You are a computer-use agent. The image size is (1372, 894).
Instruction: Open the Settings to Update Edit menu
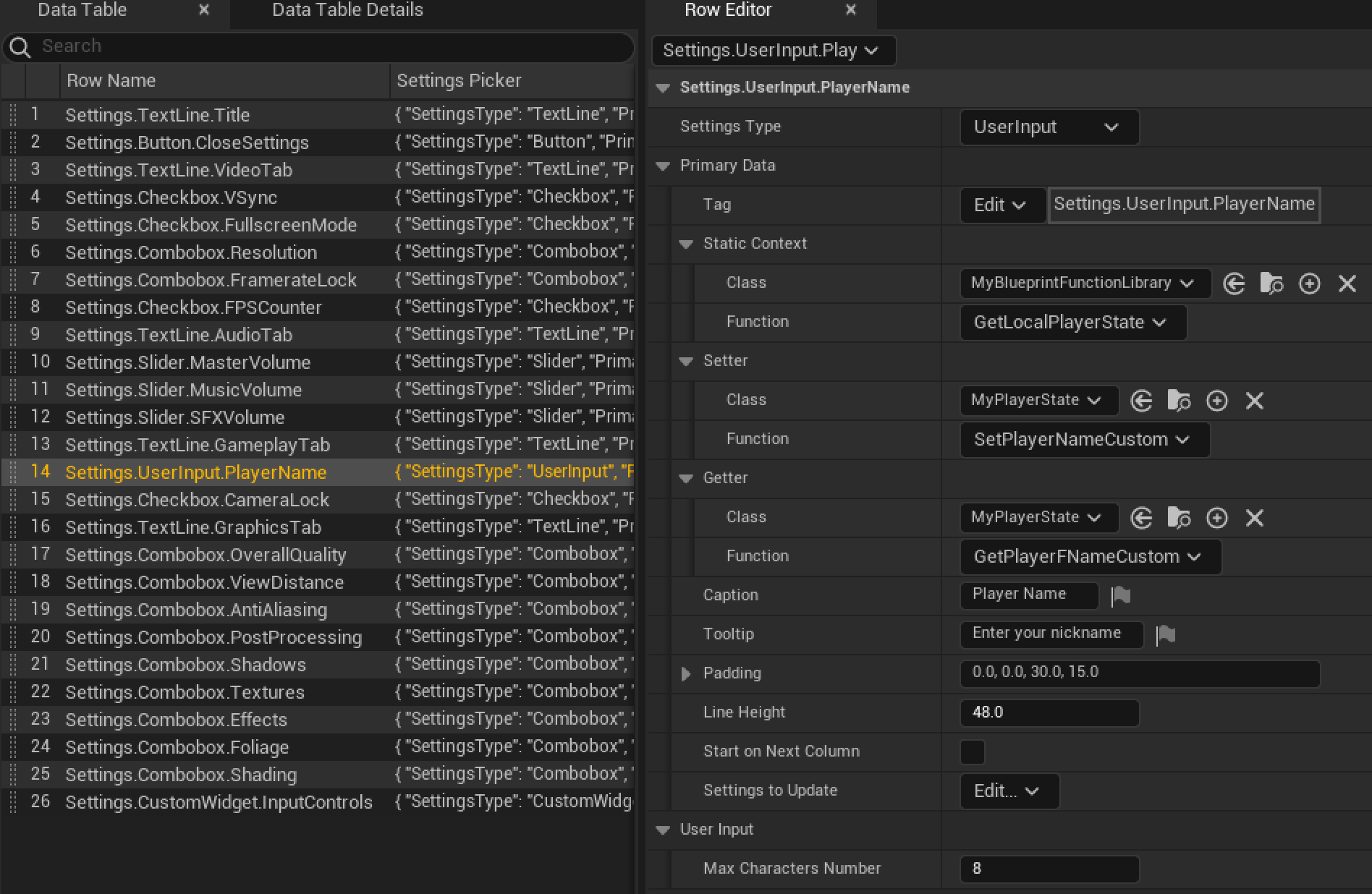point(1008,791)
